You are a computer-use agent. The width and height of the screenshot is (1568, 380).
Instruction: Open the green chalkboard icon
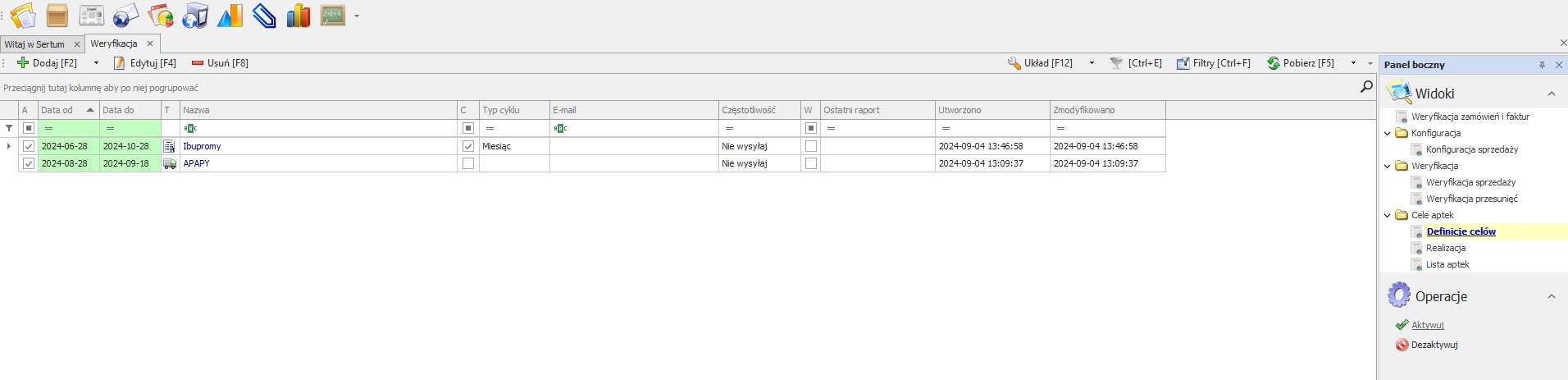pos(332,16)
